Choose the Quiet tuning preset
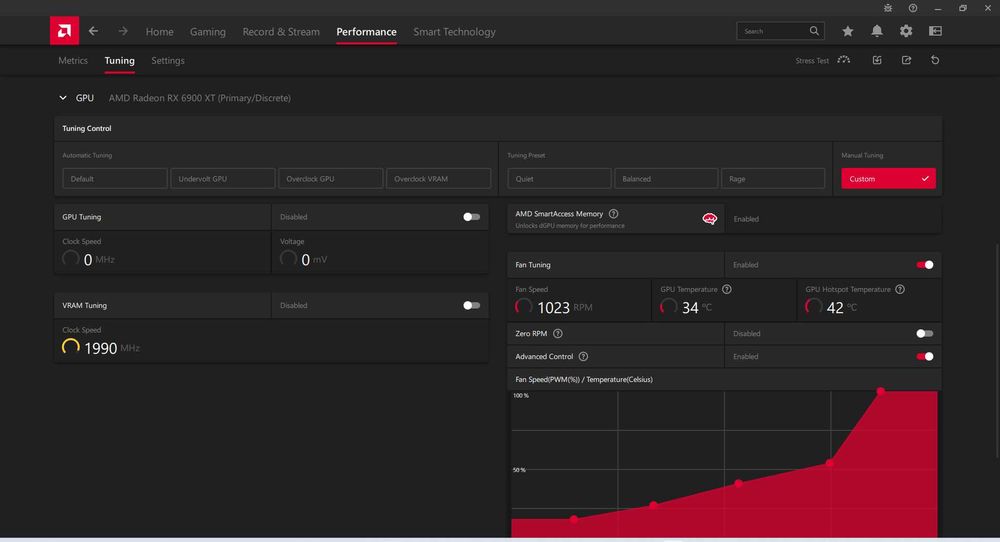This screenshot has height=542, width=1000. pos(559,179)
